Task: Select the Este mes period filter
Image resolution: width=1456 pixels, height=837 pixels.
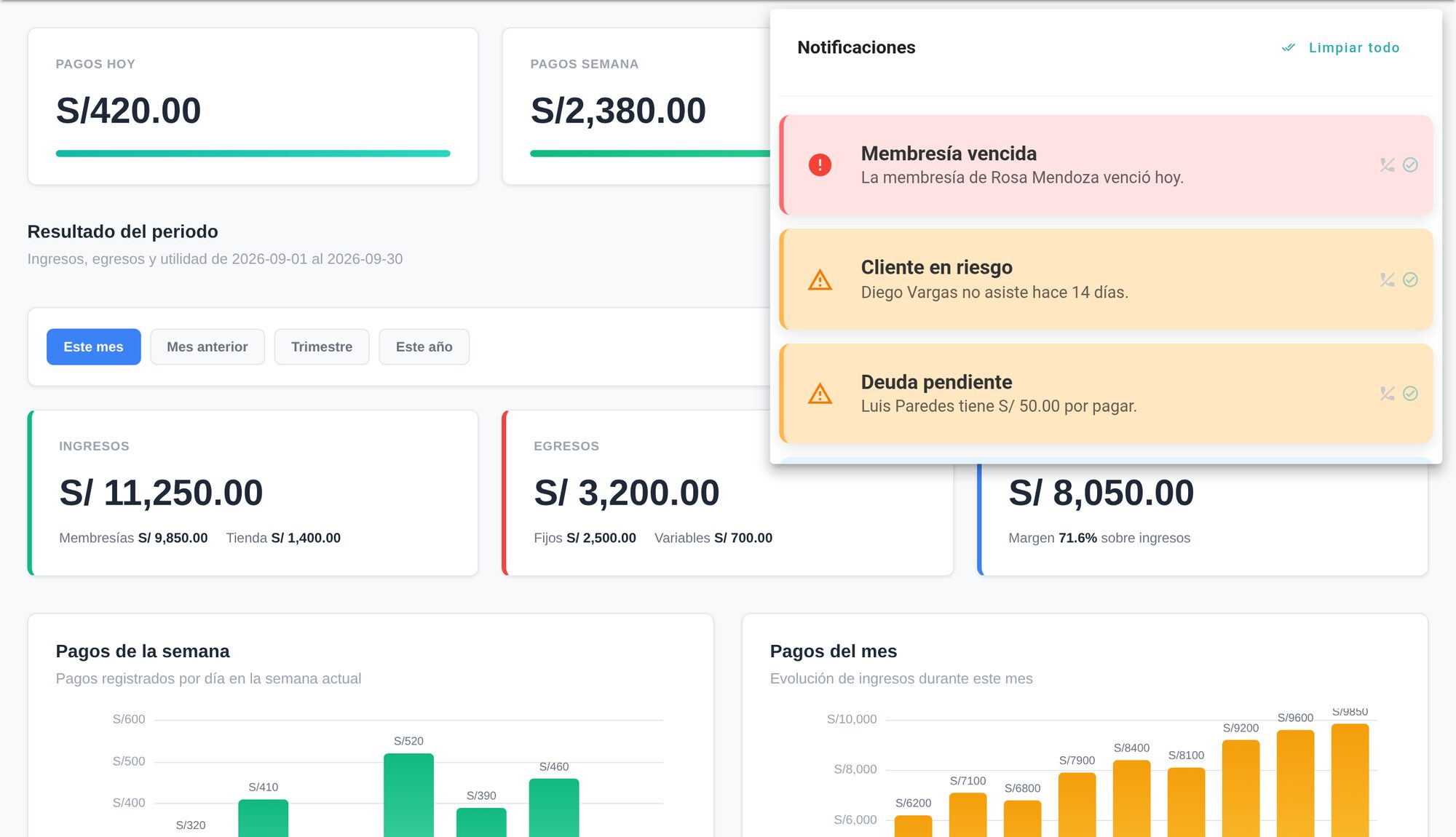Action: coord(93,347)
